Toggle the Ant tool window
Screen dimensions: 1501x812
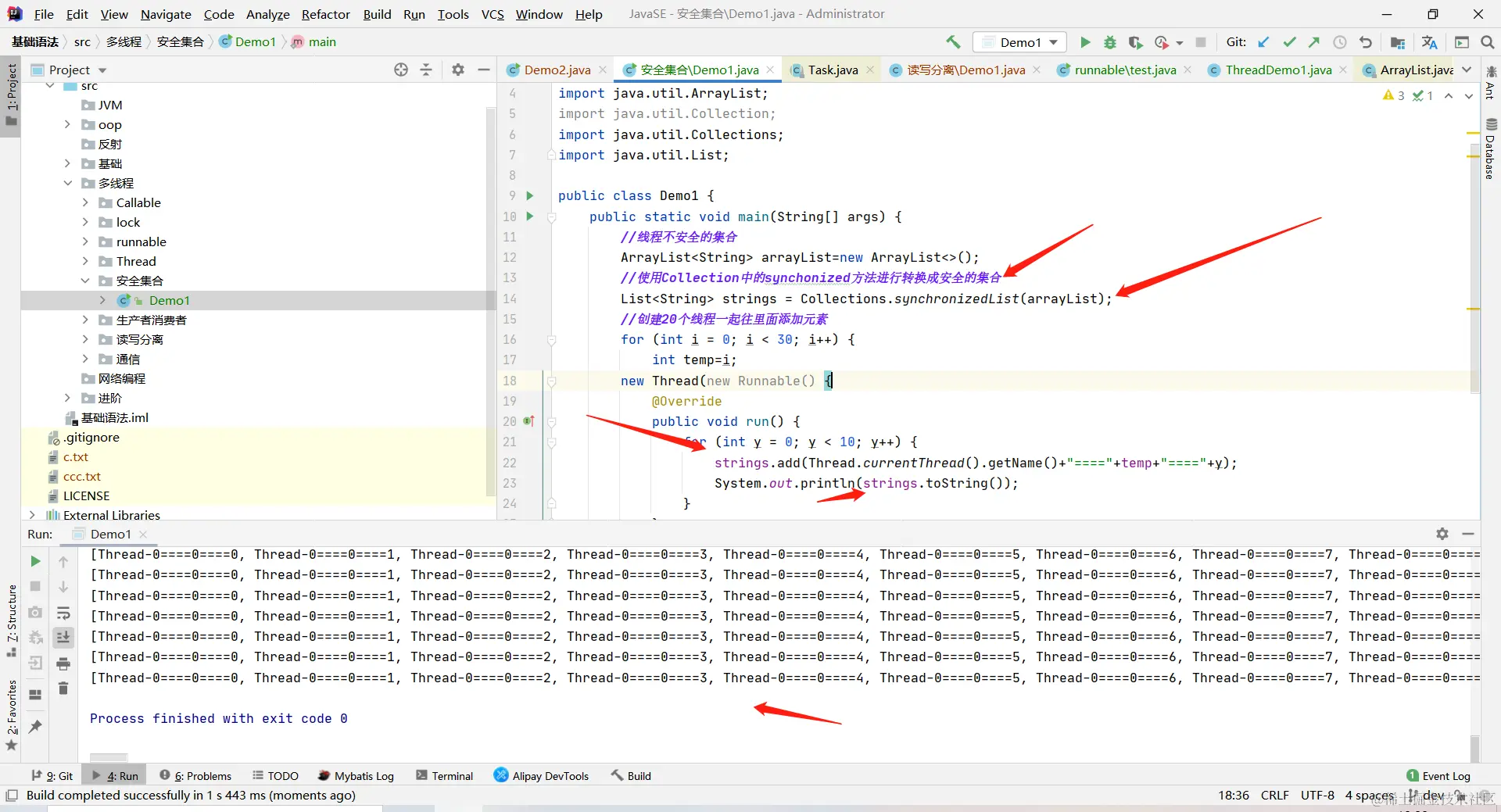[1490, 83]
